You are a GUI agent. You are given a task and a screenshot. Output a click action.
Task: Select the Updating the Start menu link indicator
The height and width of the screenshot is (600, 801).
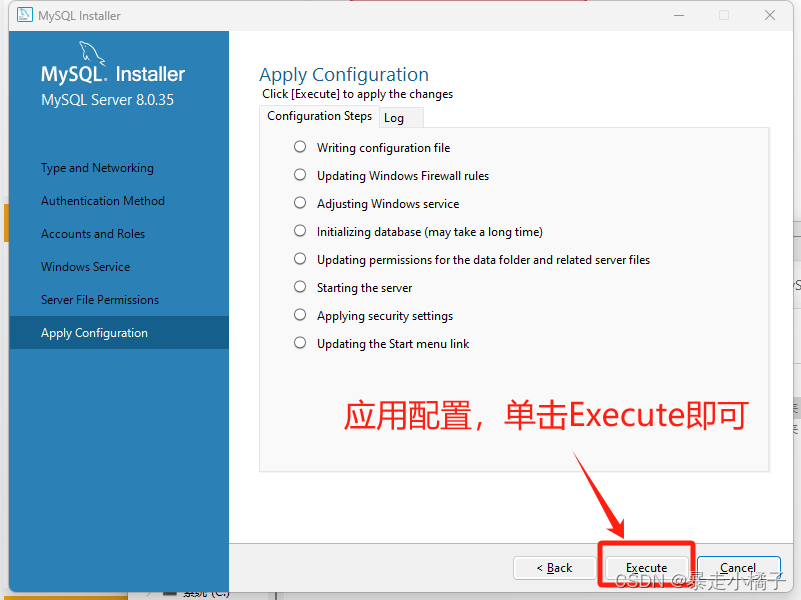[x=300, y=343]
